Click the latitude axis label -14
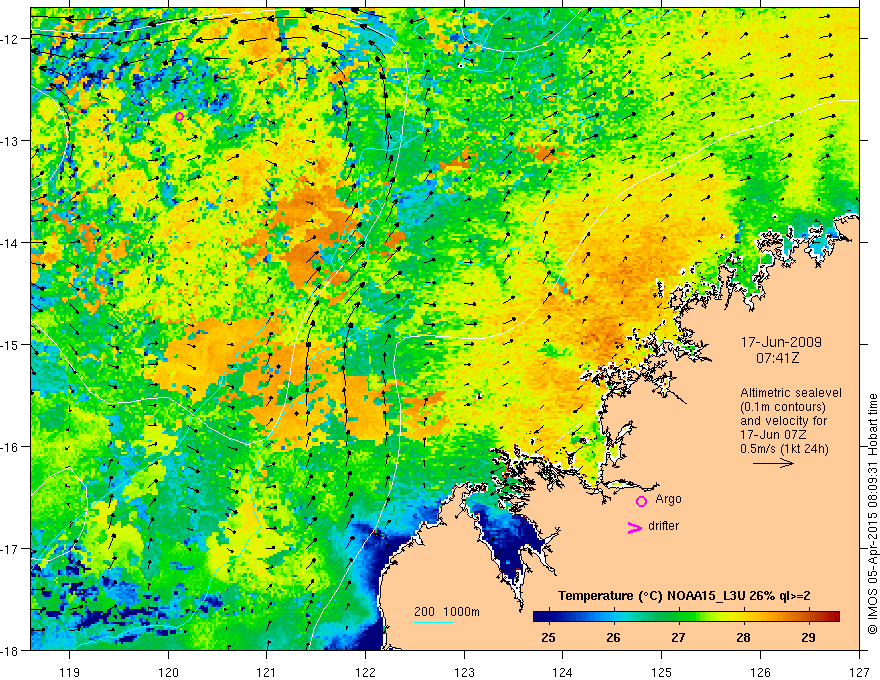This screenshot has width=880, height=680. tap(10, 243)
